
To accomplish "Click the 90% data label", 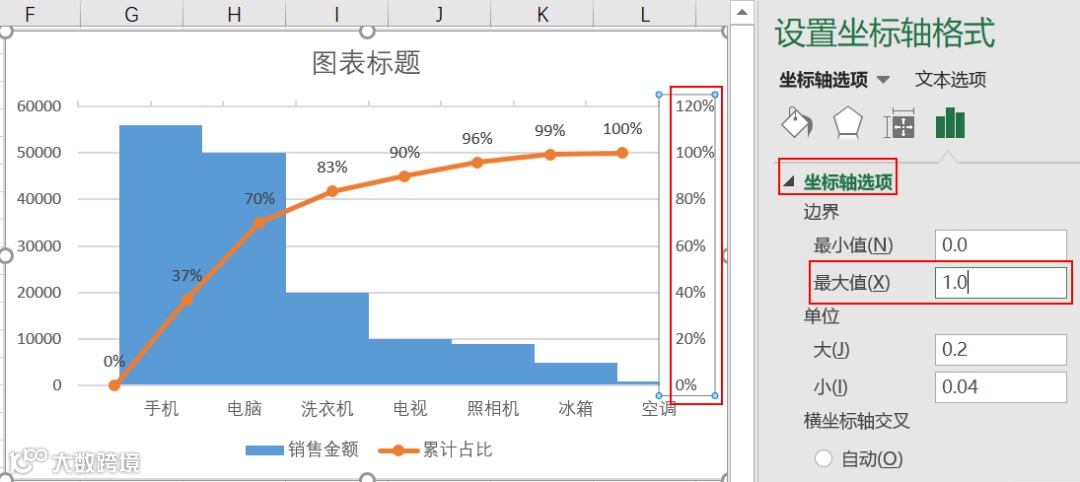I will click(404, 152).
